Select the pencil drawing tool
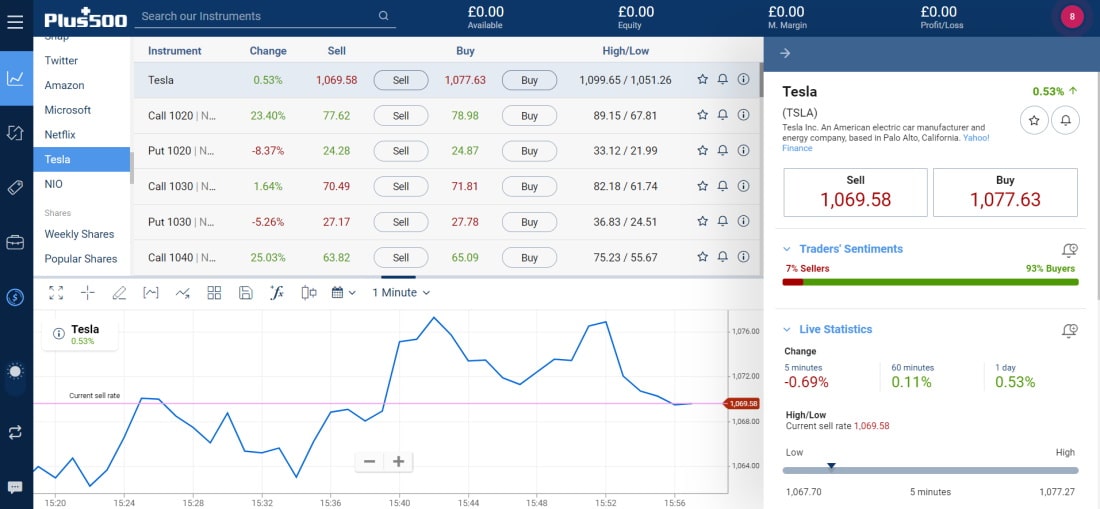The image size is (1100, 509). point(119,292)
